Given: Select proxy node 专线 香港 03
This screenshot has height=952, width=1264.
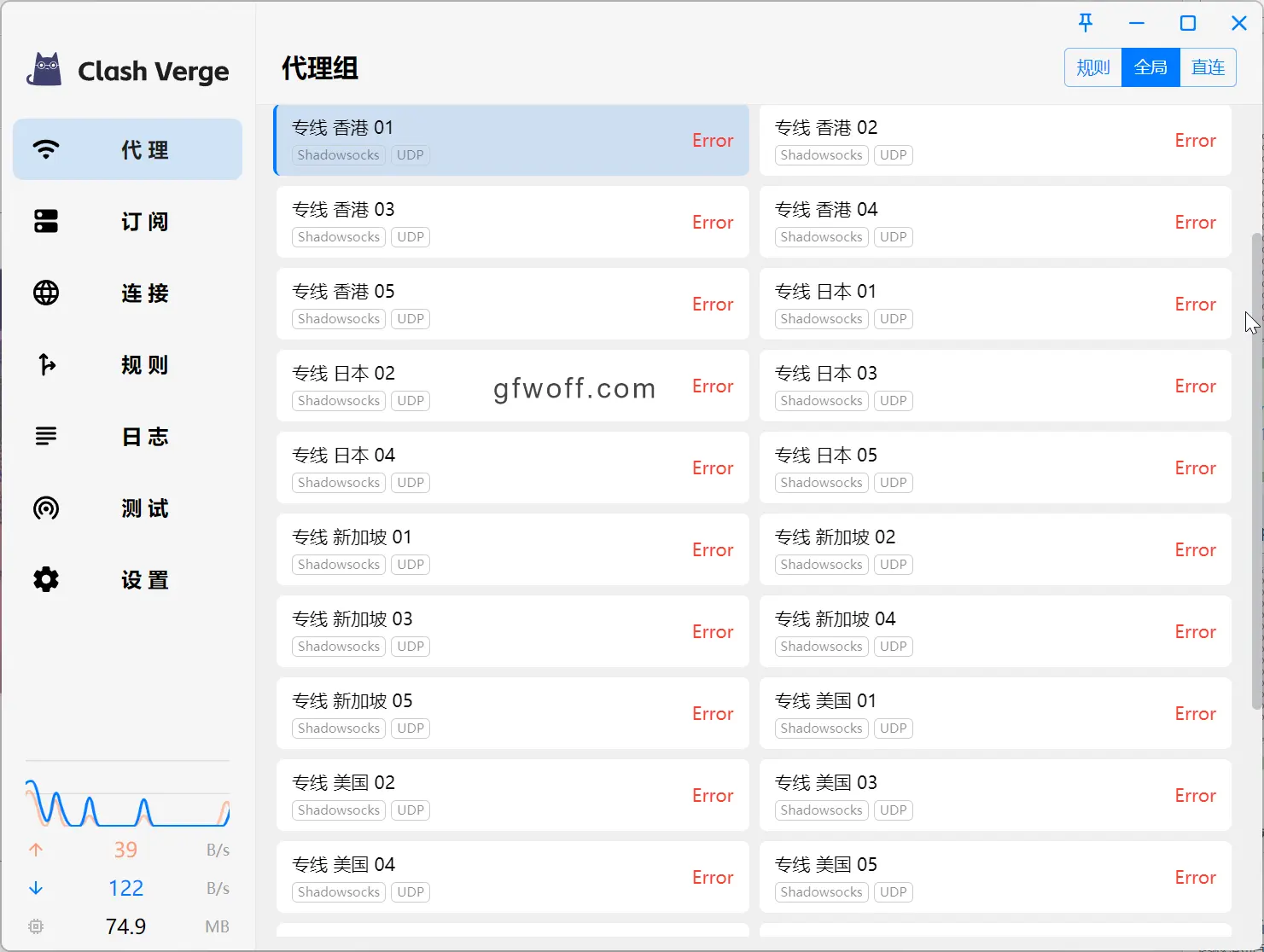Looking at the screenshot, I should point(512,222).
